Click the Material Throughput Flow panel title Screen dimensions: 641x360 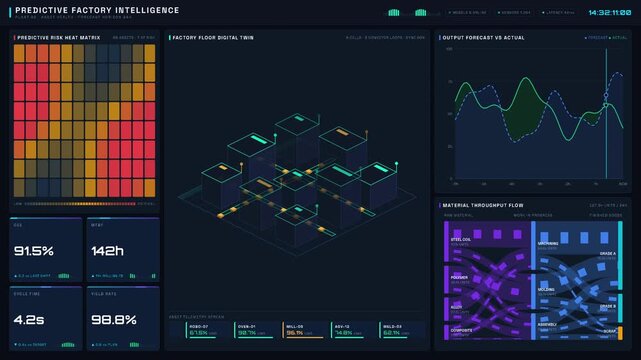pyautogui.click(x=483, y=206)
